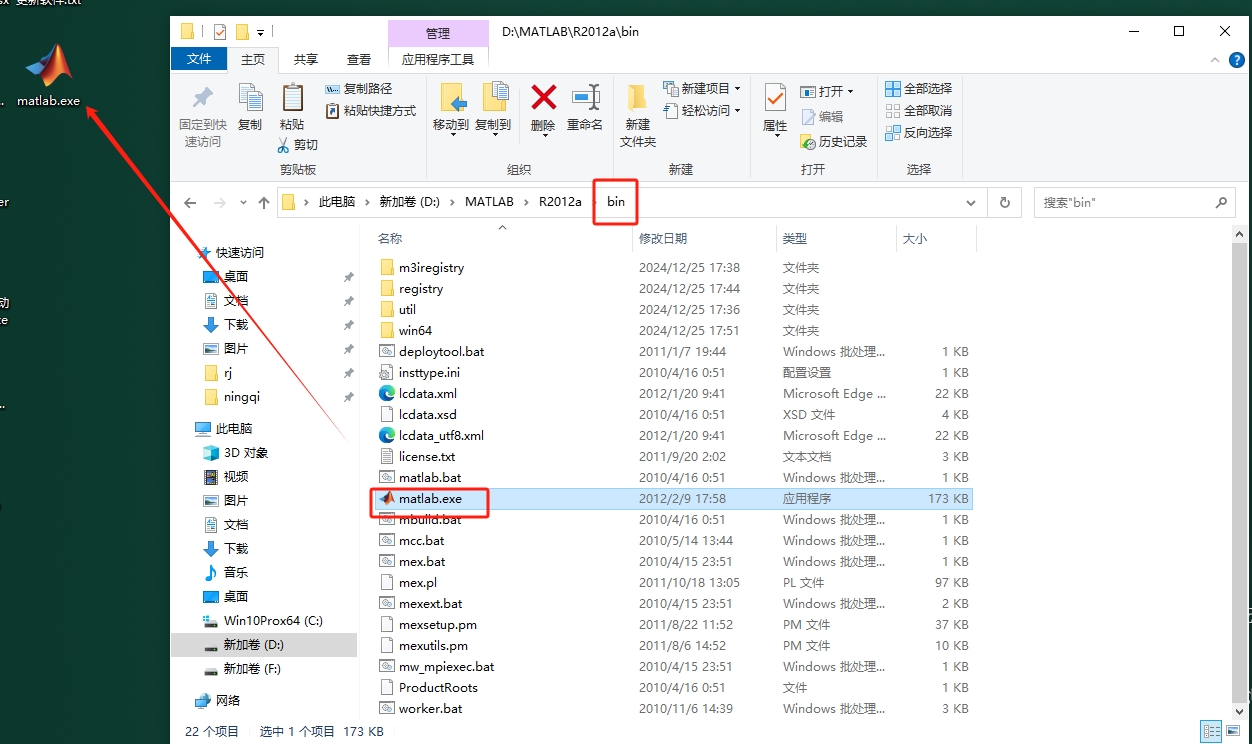
Task: Open address bar history dropdown
Action: pos(970,203)
